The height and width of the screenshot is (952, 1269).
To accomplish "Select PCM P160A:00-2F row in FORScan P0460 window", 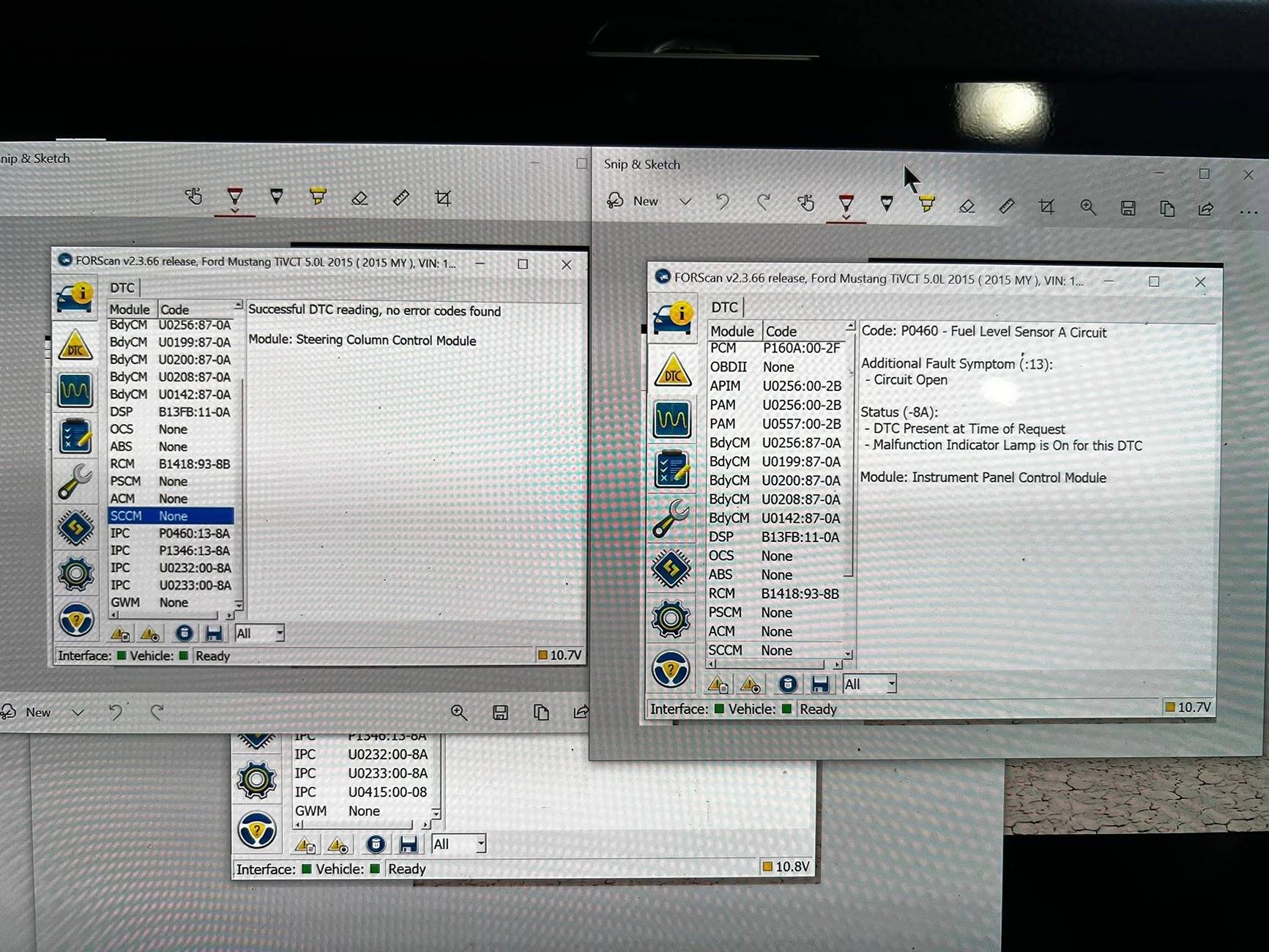I will [x=775, y=349].
